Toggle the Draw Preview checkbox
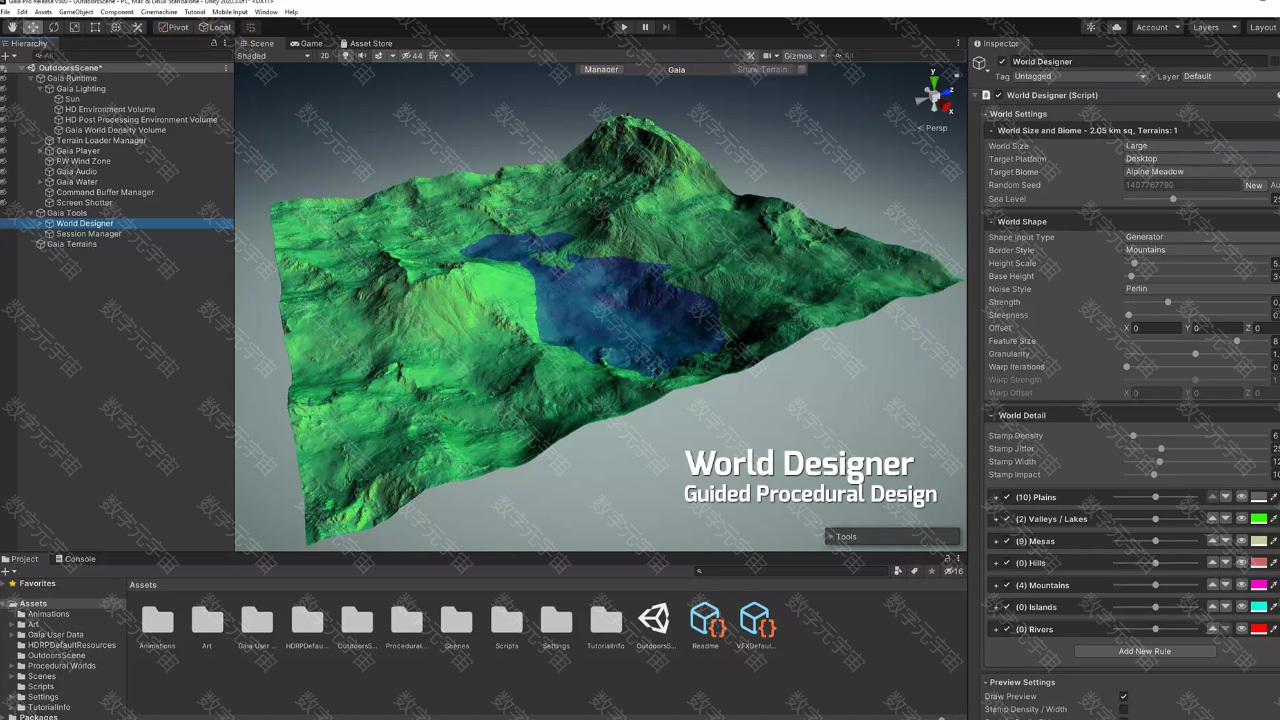 1124,696
